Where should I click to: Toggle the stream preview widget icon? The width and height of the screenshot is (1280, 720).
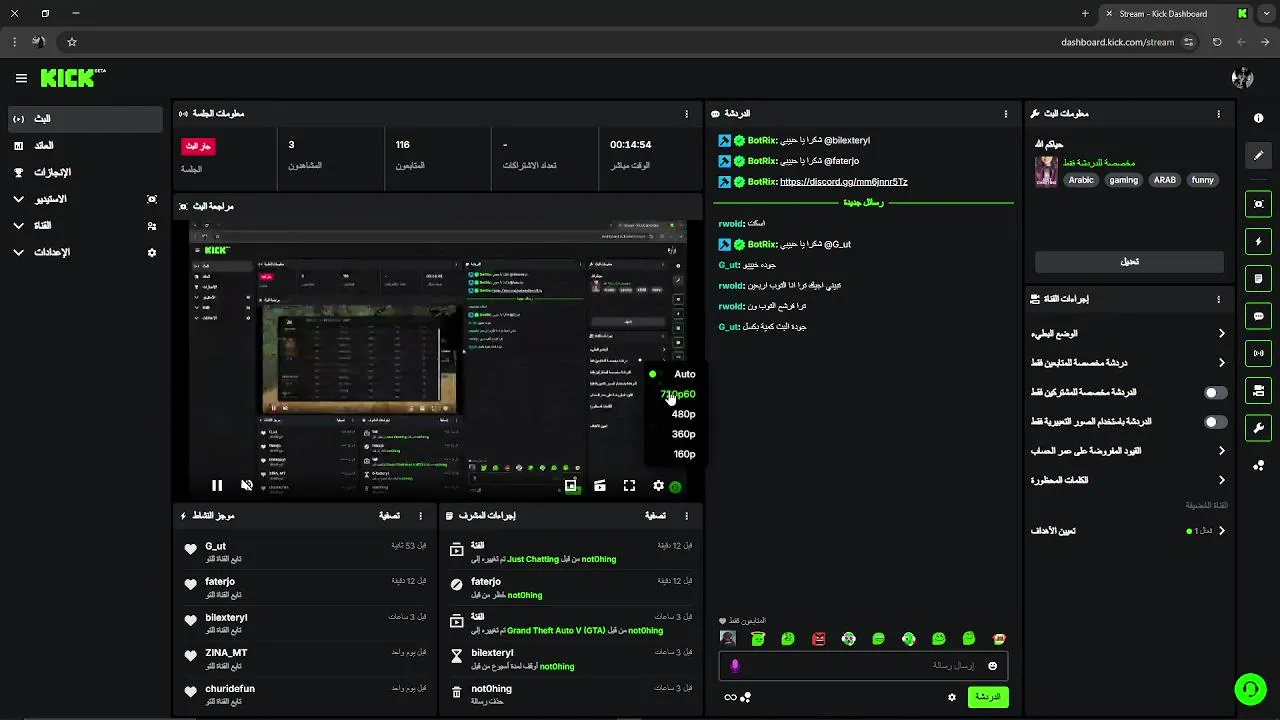coord(1258,204)
